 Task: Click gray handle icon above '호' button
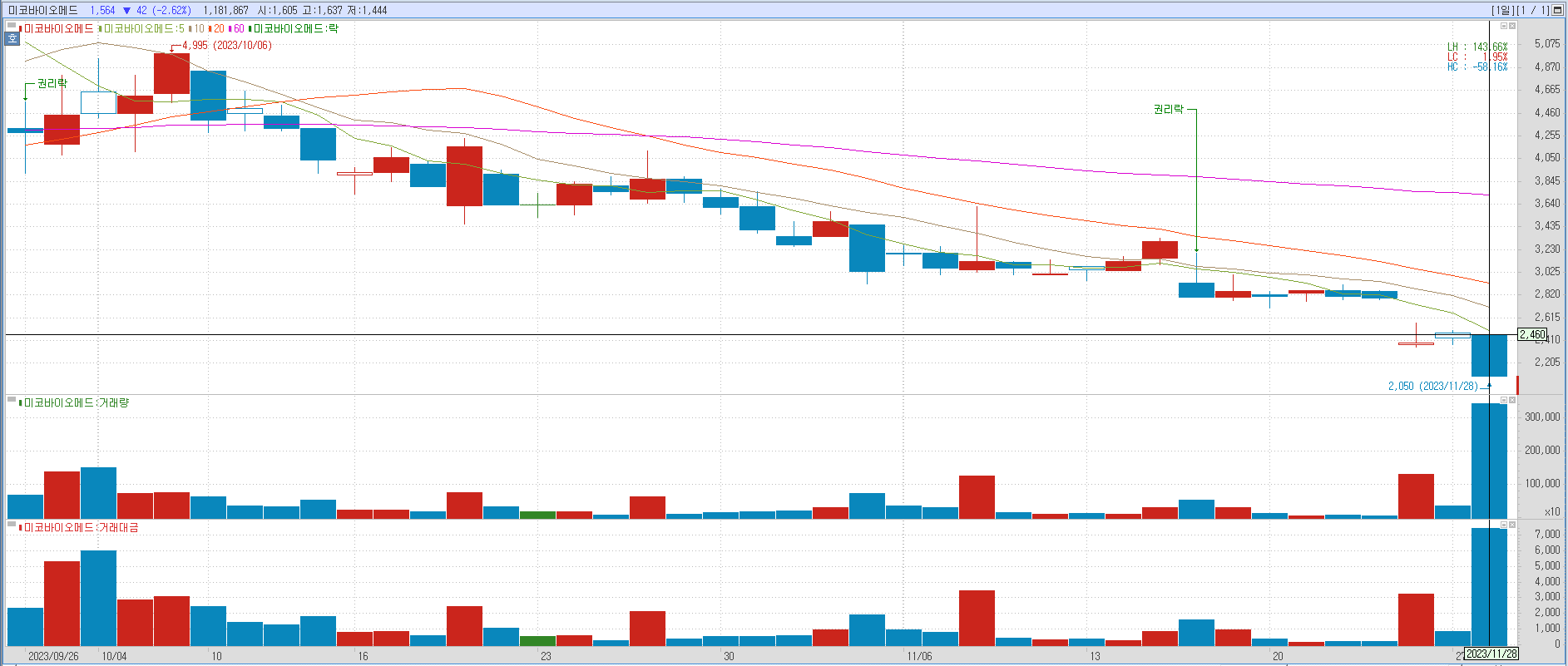[12, 27]
